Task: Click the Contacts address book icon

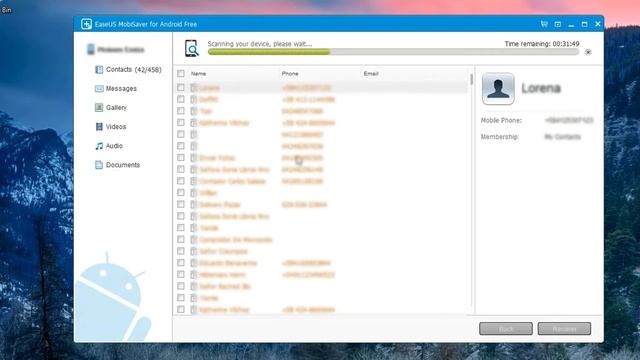Action: click(99, 70)
